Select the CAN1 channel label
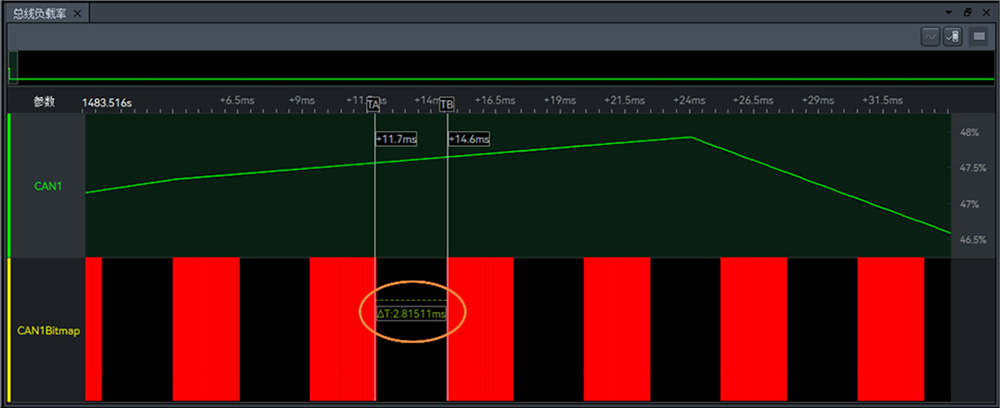Viewport: 1000px width, 408px height. point(49,186)
